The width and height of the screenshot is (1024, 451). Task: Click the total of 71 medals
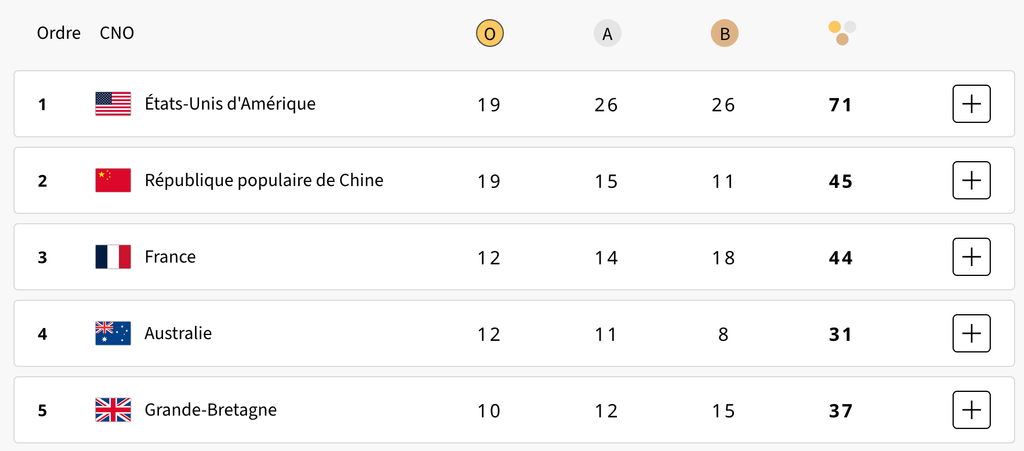[x=841, y=104]
